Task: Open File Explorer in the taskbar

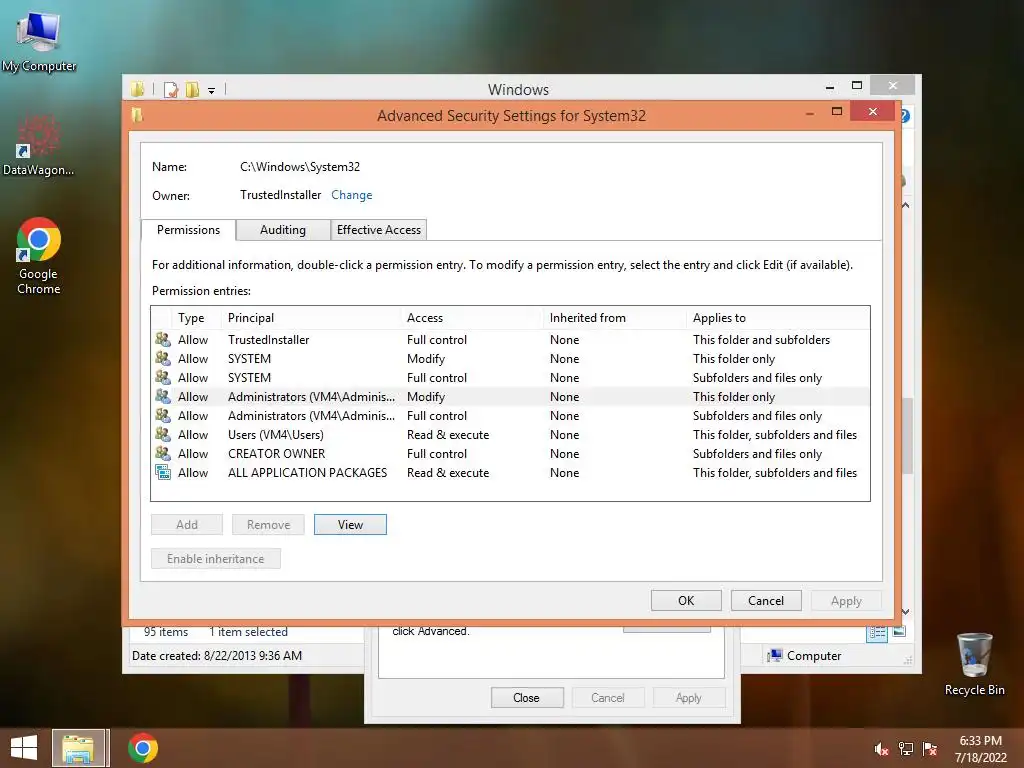Action: tap(78, 748)
